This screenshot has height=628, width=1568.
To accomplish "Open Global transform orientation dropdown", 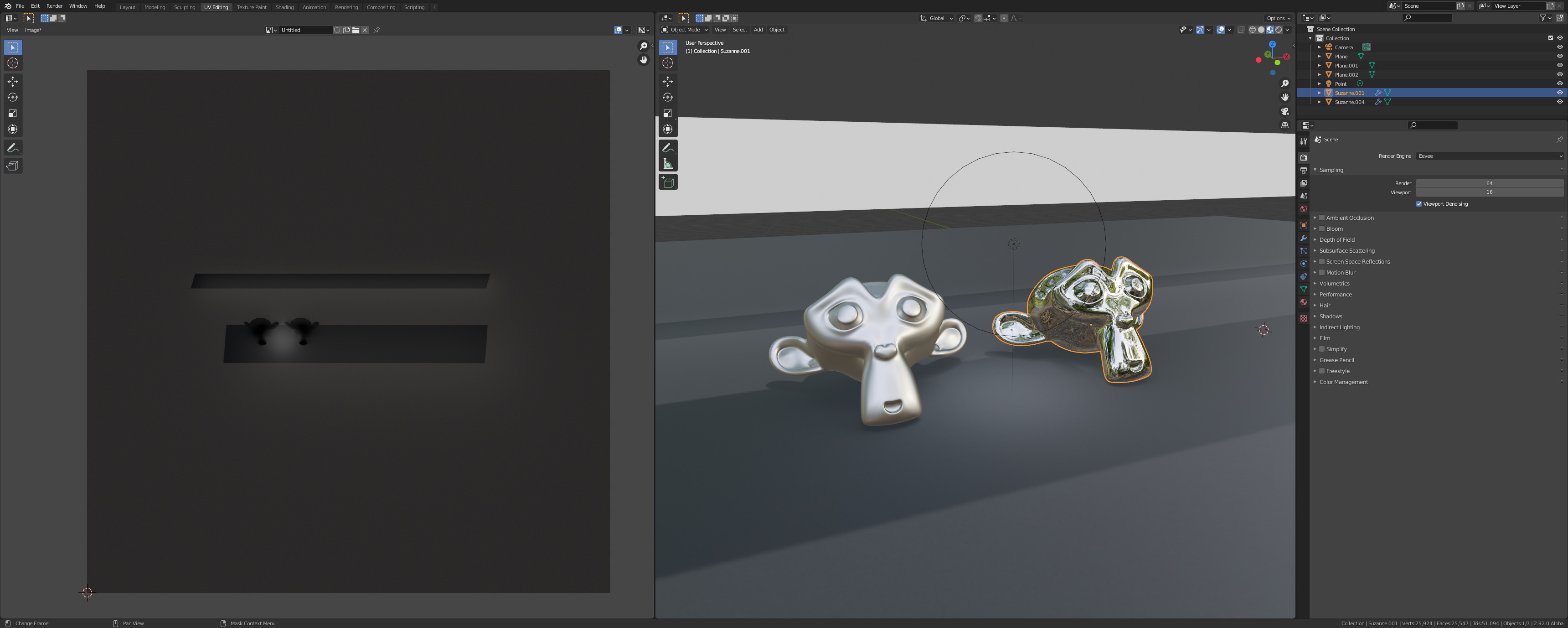I will tap(936, 18).
